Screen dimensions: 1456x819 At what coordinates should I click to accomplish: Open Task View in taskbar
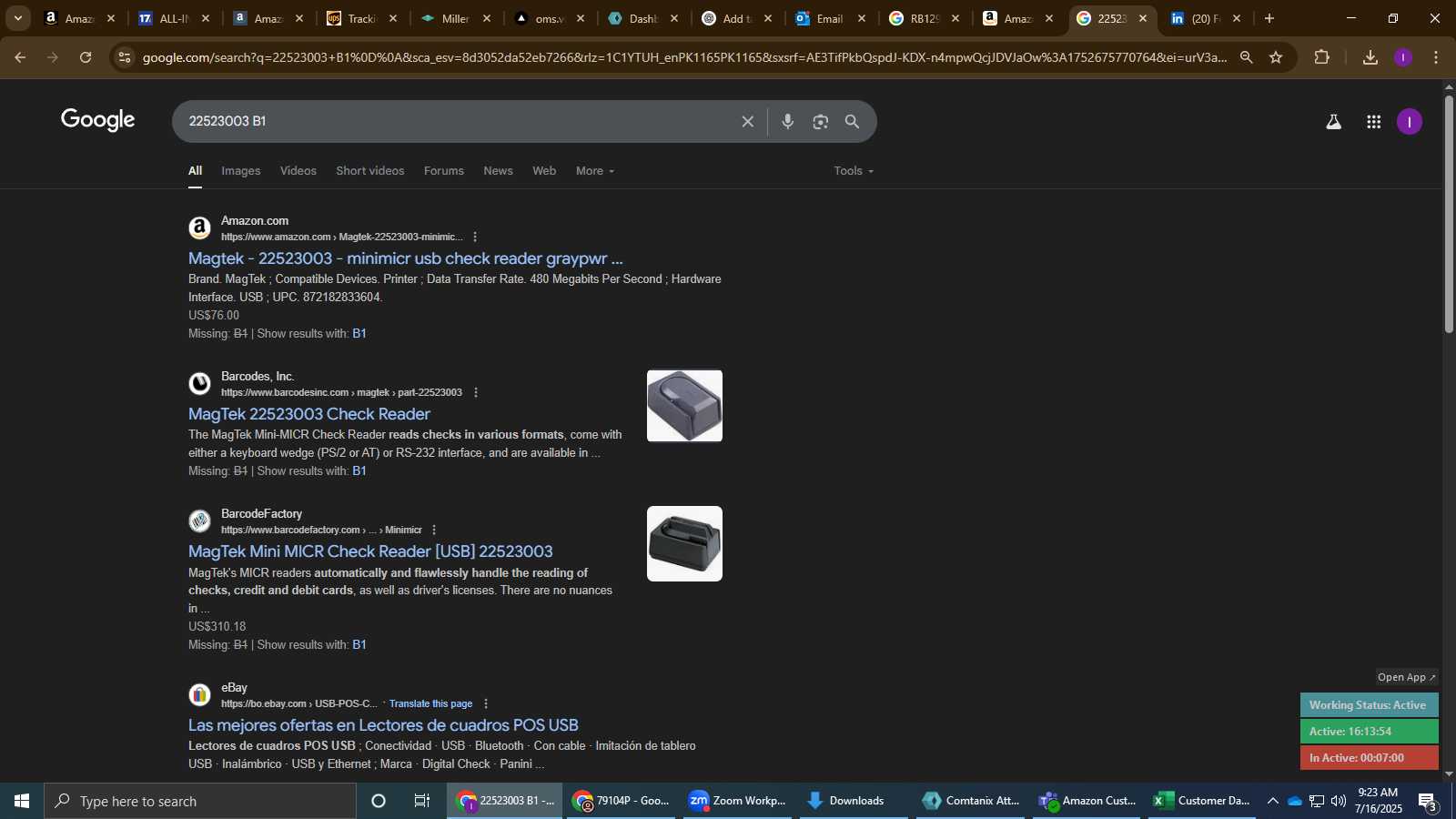pos(421,801)
